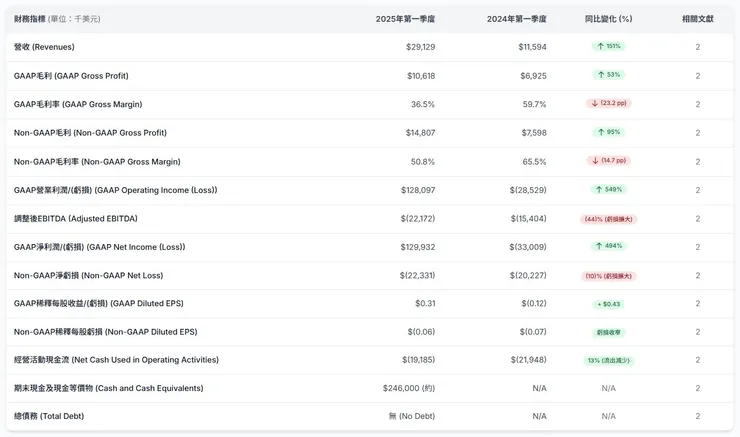The height and width of the screenshot is (437, 740).
Task: Click the GAAP Net Income (Loss) label
Action: [100, 247]
